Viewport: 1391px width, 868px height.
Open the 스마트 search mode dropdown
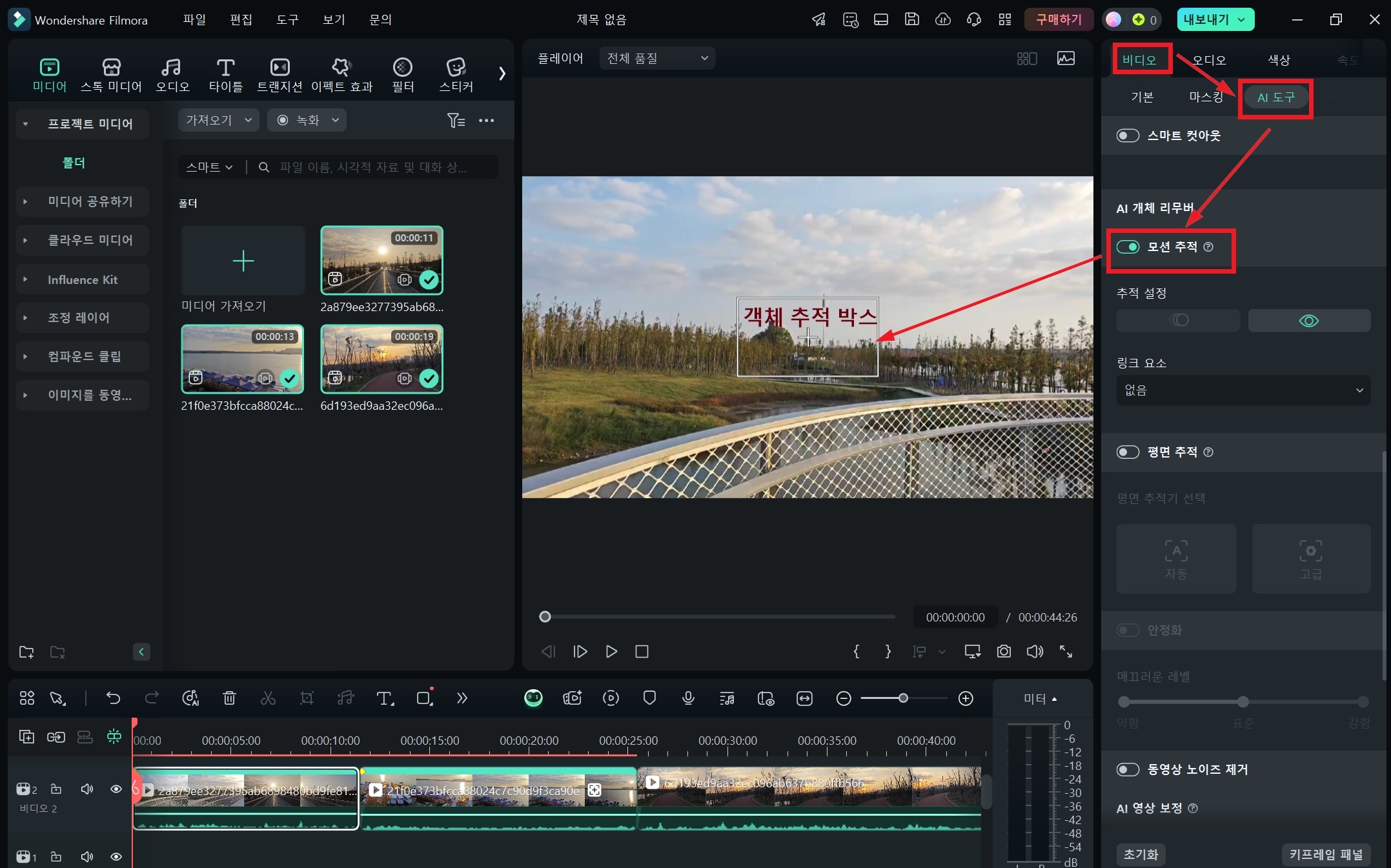pos(209,167)
